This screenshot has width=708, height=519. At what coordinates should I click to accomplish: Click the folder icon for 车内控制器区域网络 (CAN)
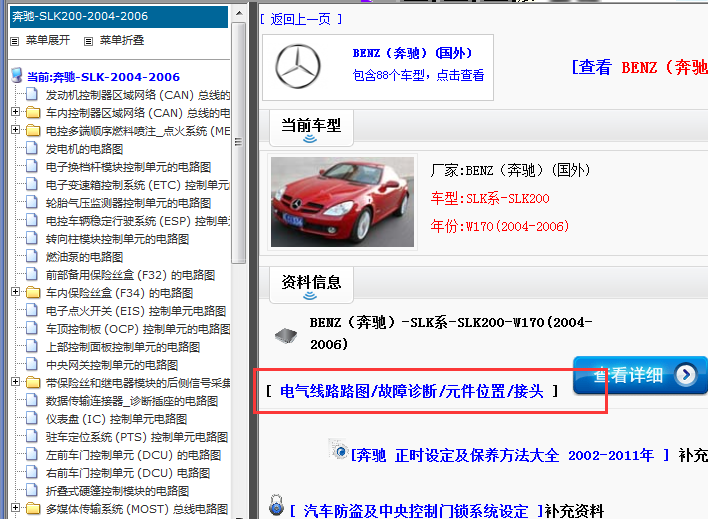[33, 112]
